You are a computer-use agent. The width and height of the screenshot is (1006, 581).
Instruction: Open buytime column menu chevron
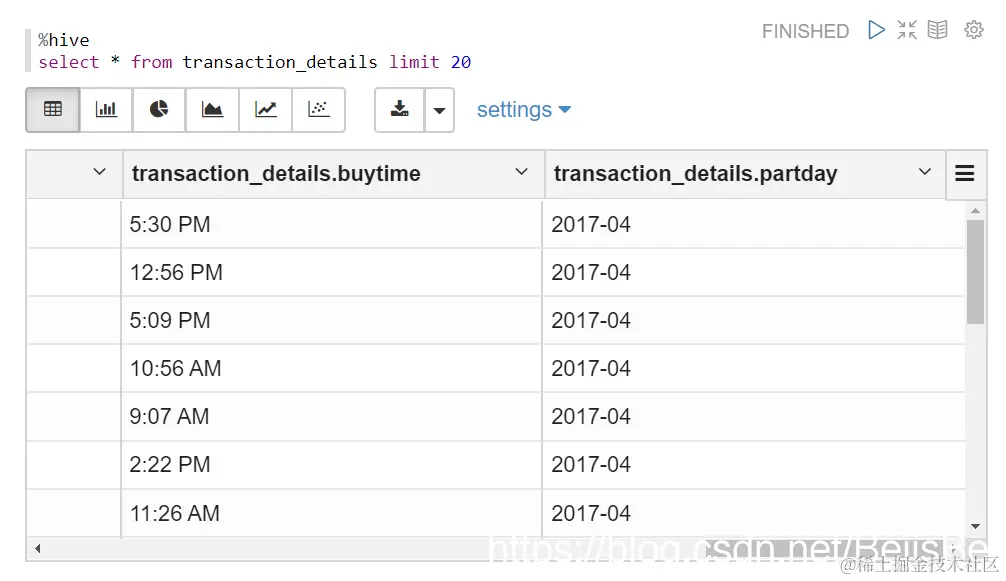[x=522, y=172]
